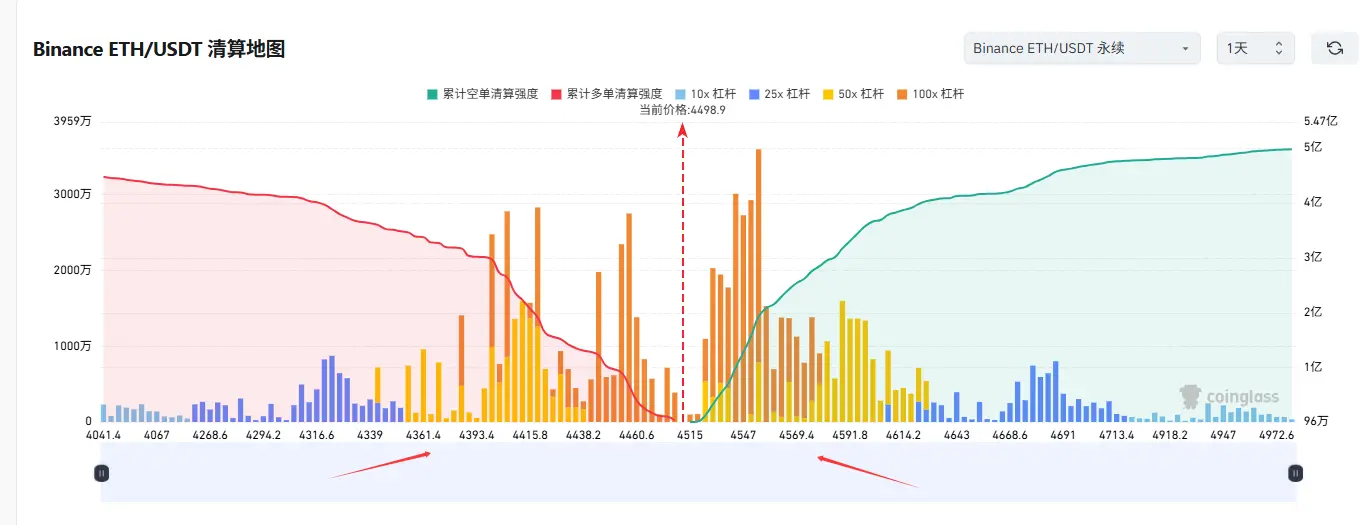Viewport: 1361px width, 525px height.
Task: Toggle the 累计空单清算强度 legend series
Action: tap(482, 94)
